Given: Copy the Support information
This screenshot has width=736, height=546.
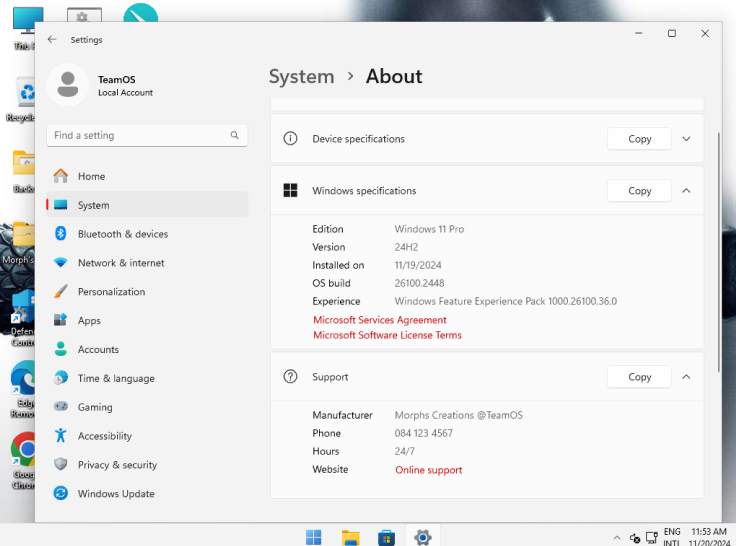Looking at the screenshot, I should 639,377.
